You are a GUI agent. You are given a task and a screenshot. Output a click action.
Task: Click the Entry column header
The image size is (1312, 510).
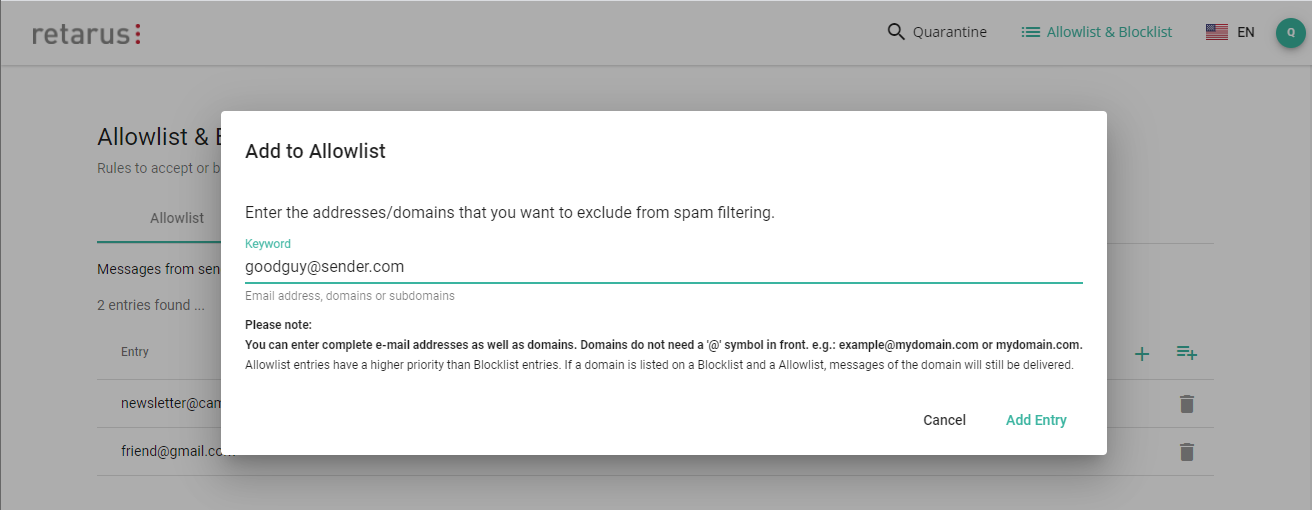click(x=135, y=352)
